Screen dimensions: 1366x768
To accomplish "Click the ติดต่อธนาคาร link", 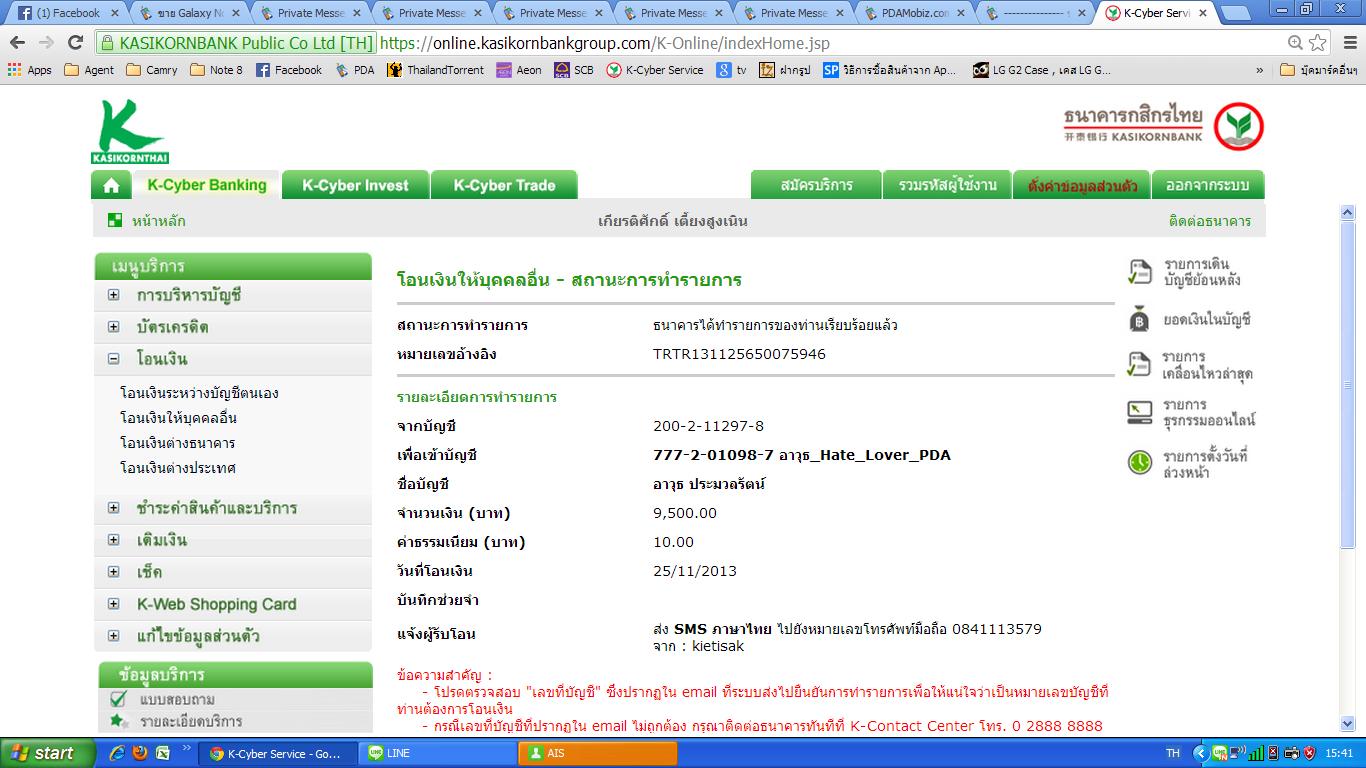I will click(1209, 221).
